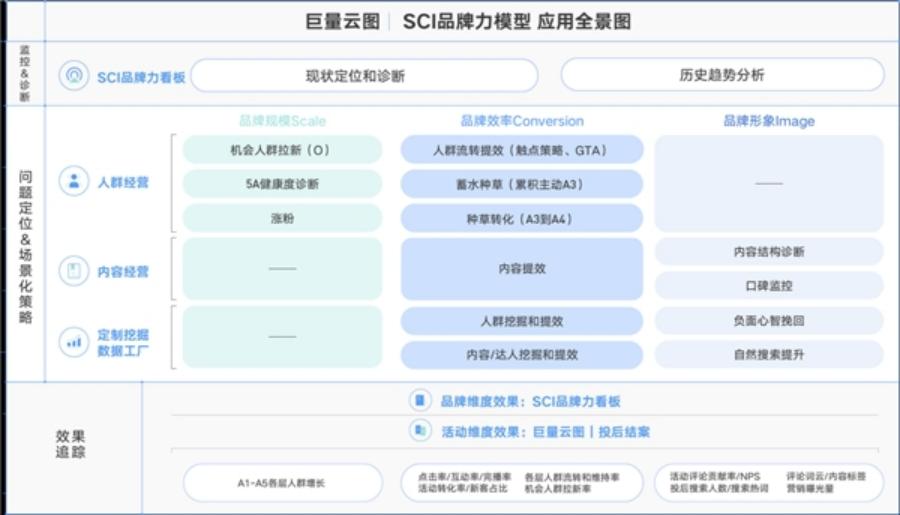Open the 负面心智挽回 box

click(769, 320)
